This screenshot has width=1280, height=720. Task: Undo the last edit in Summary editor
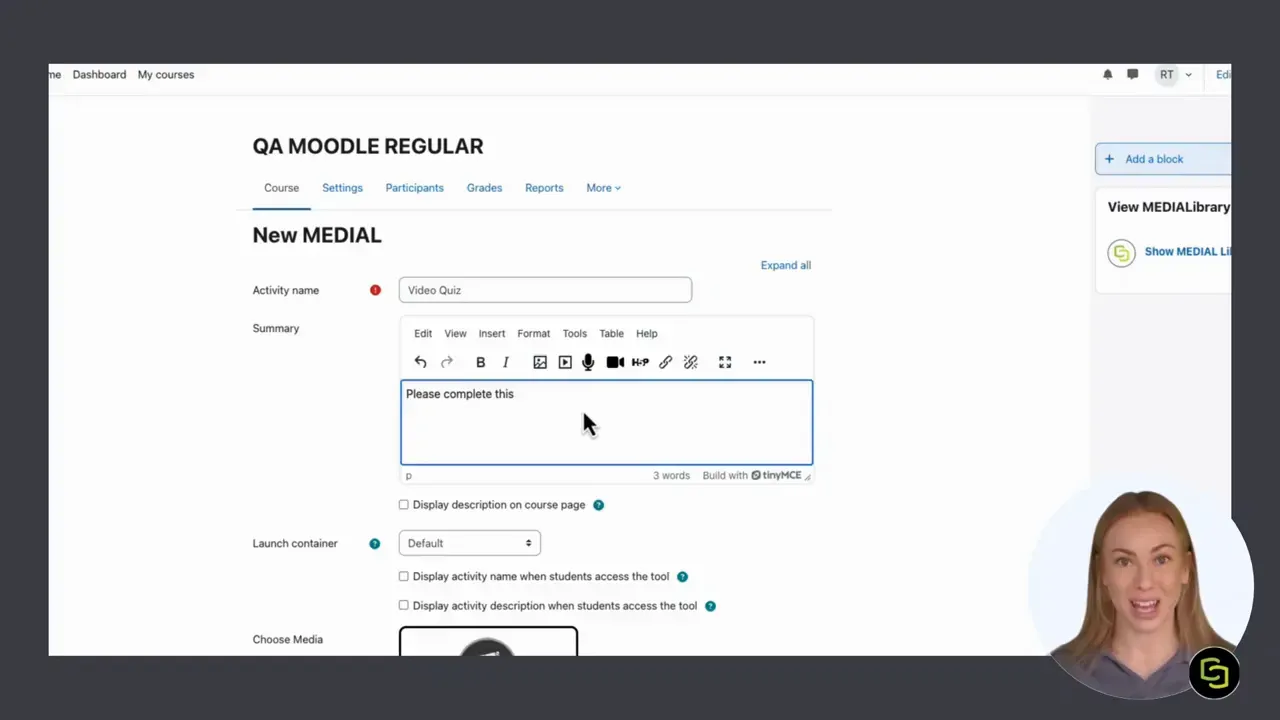[421, 362]
